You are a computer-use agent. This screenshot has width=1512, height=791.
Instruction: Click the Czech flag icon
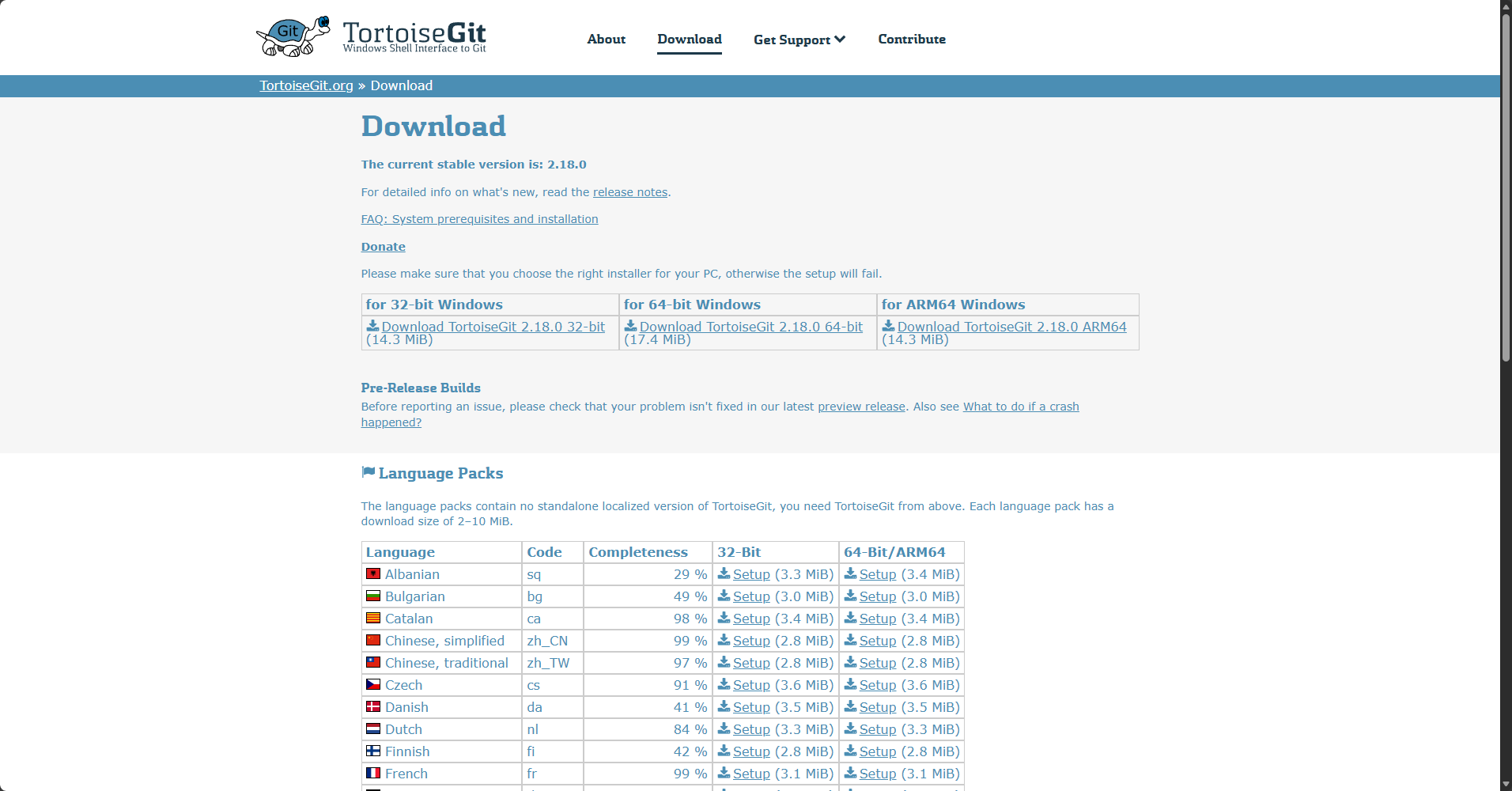pos(373,684)
